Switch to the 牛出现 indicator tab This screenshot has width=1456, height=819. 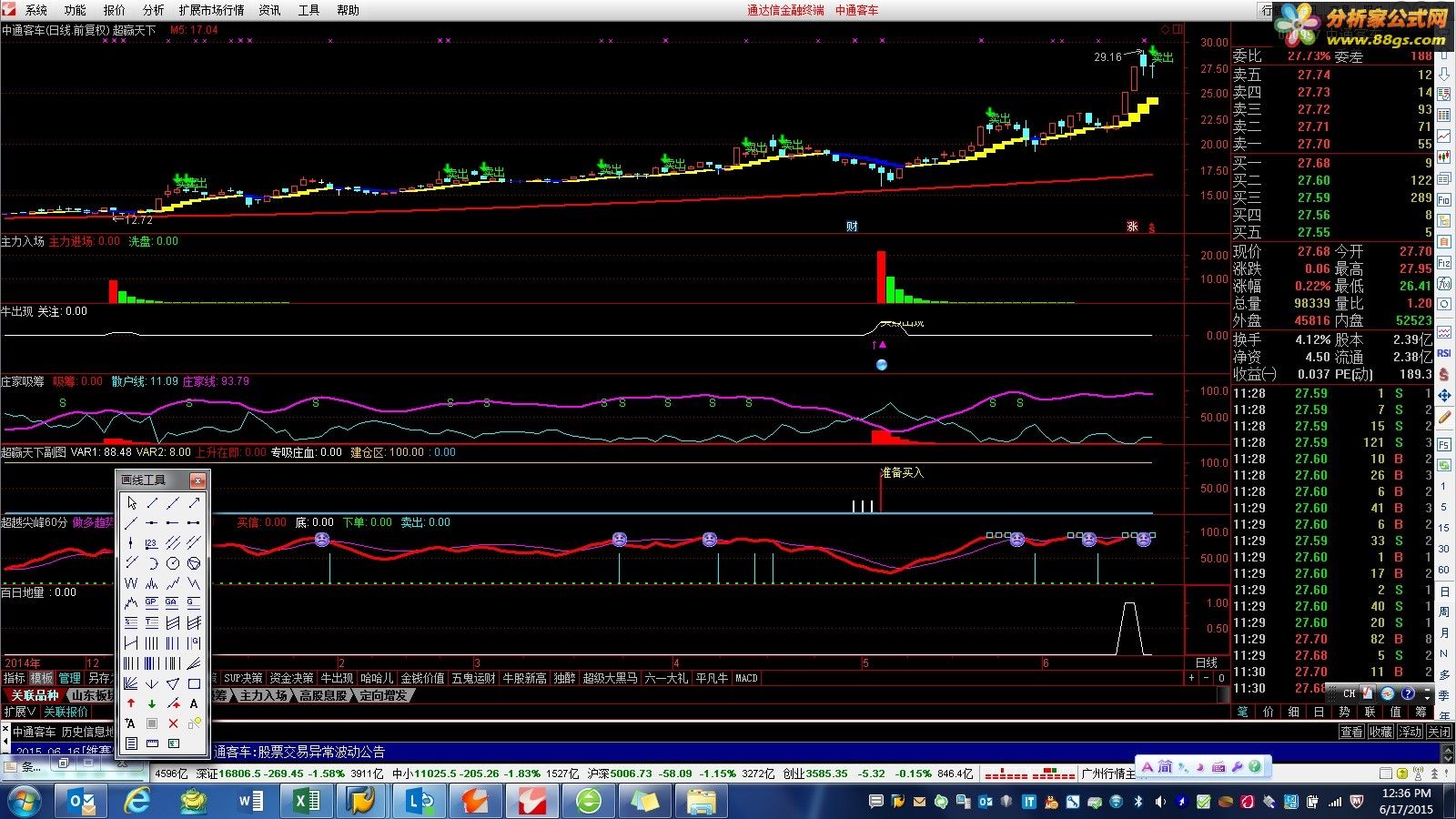[337, 678]
